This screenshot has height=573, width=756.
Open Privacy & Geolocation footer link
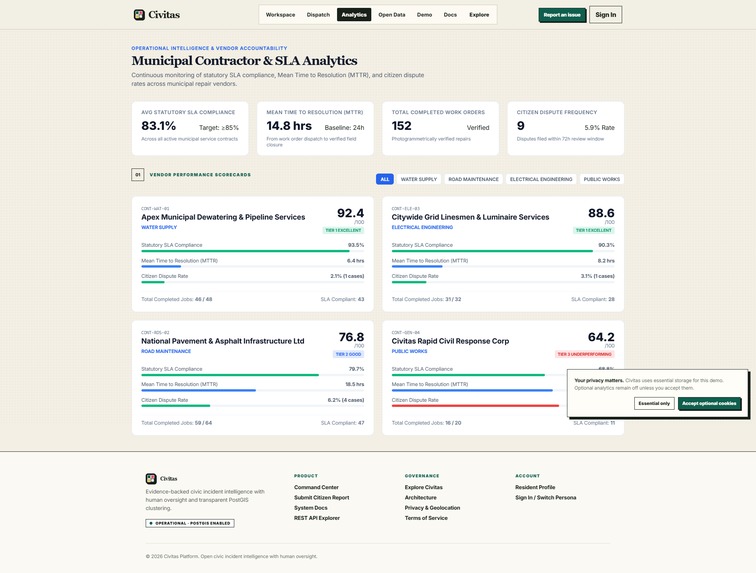click(432, 508)
